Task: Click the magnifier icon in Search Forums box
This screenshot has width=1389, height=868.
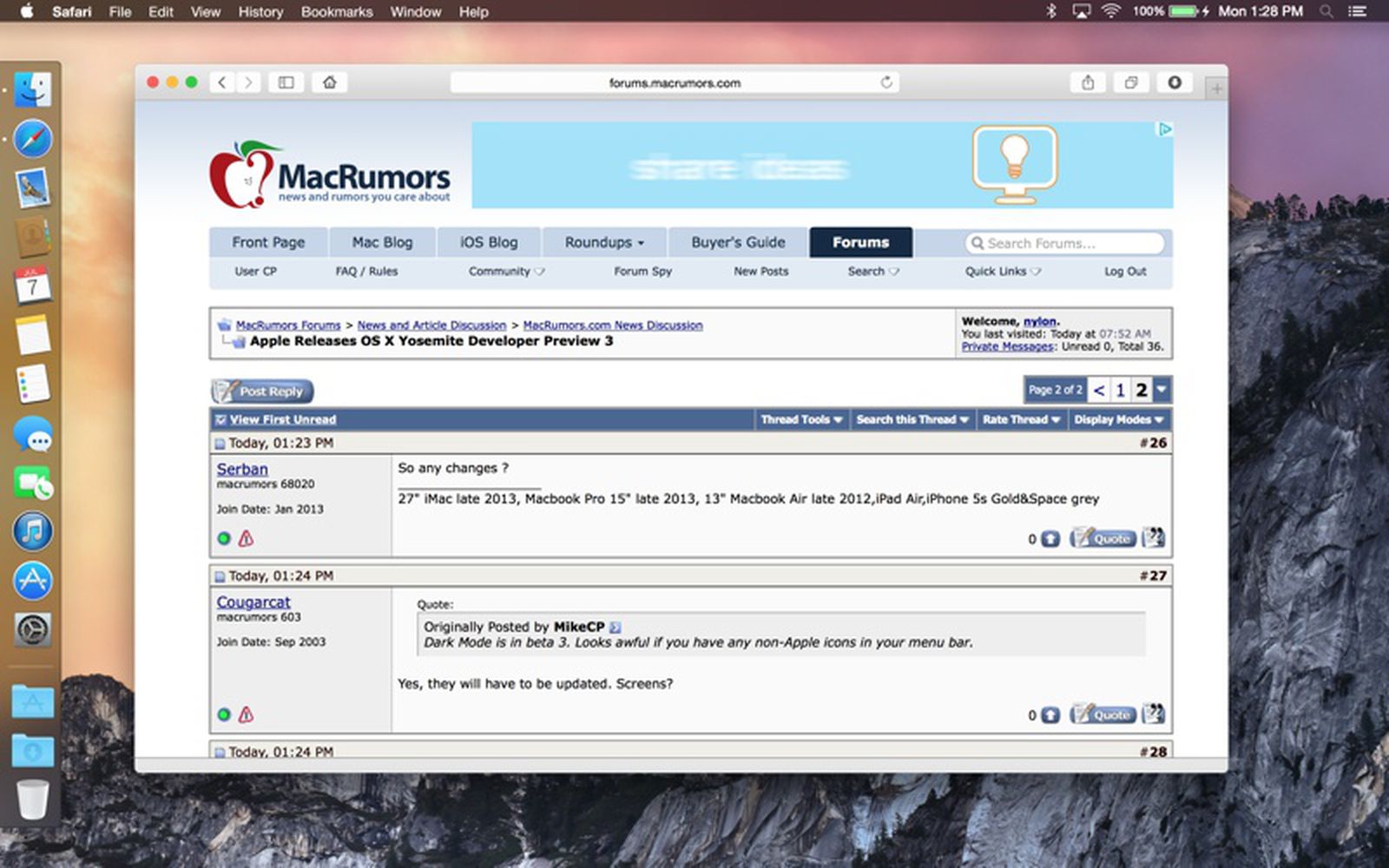Action: [x=978, y=243]
